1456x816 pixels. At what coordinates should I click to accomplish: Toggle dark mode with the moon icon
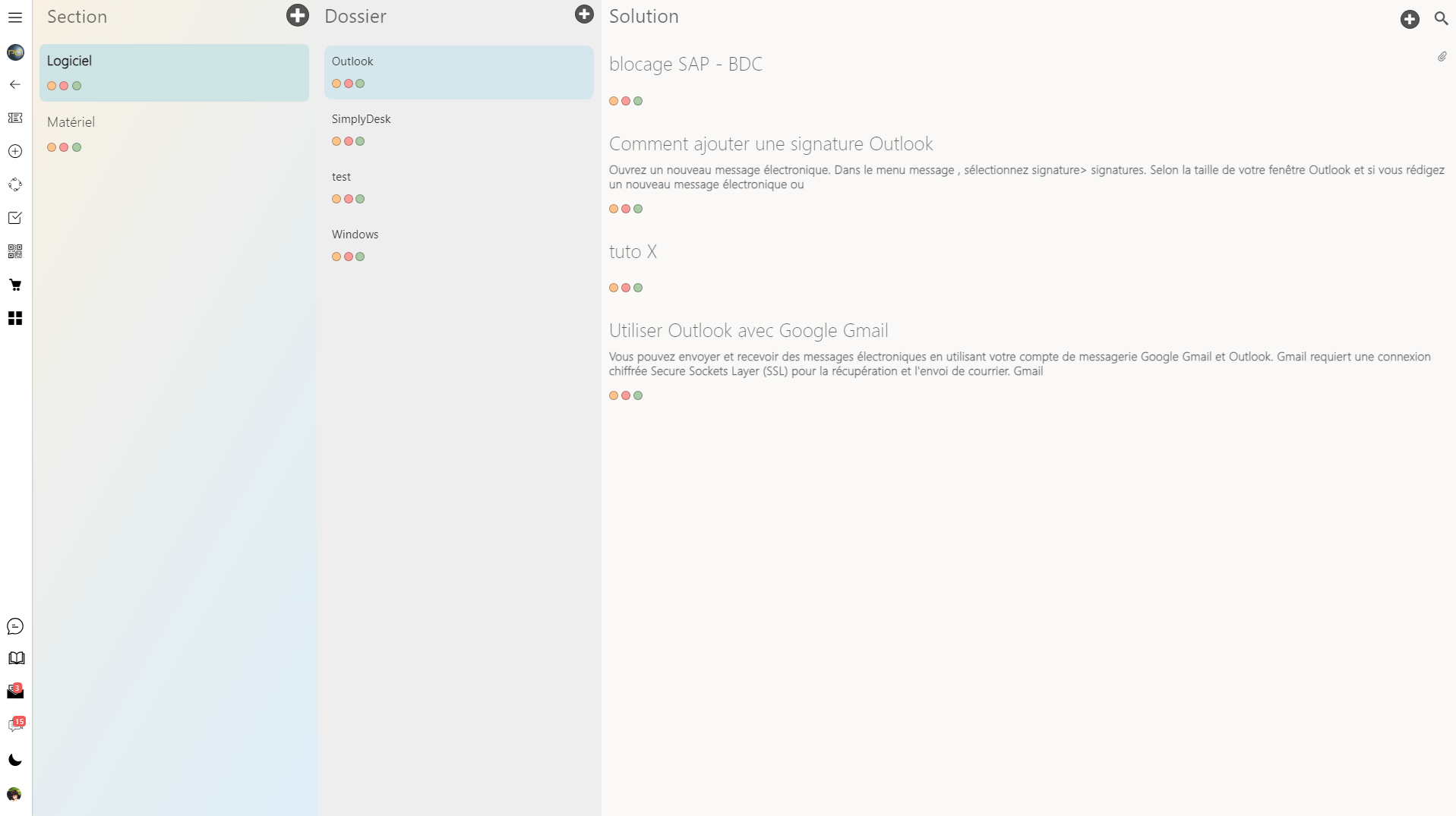pos(15,760)
